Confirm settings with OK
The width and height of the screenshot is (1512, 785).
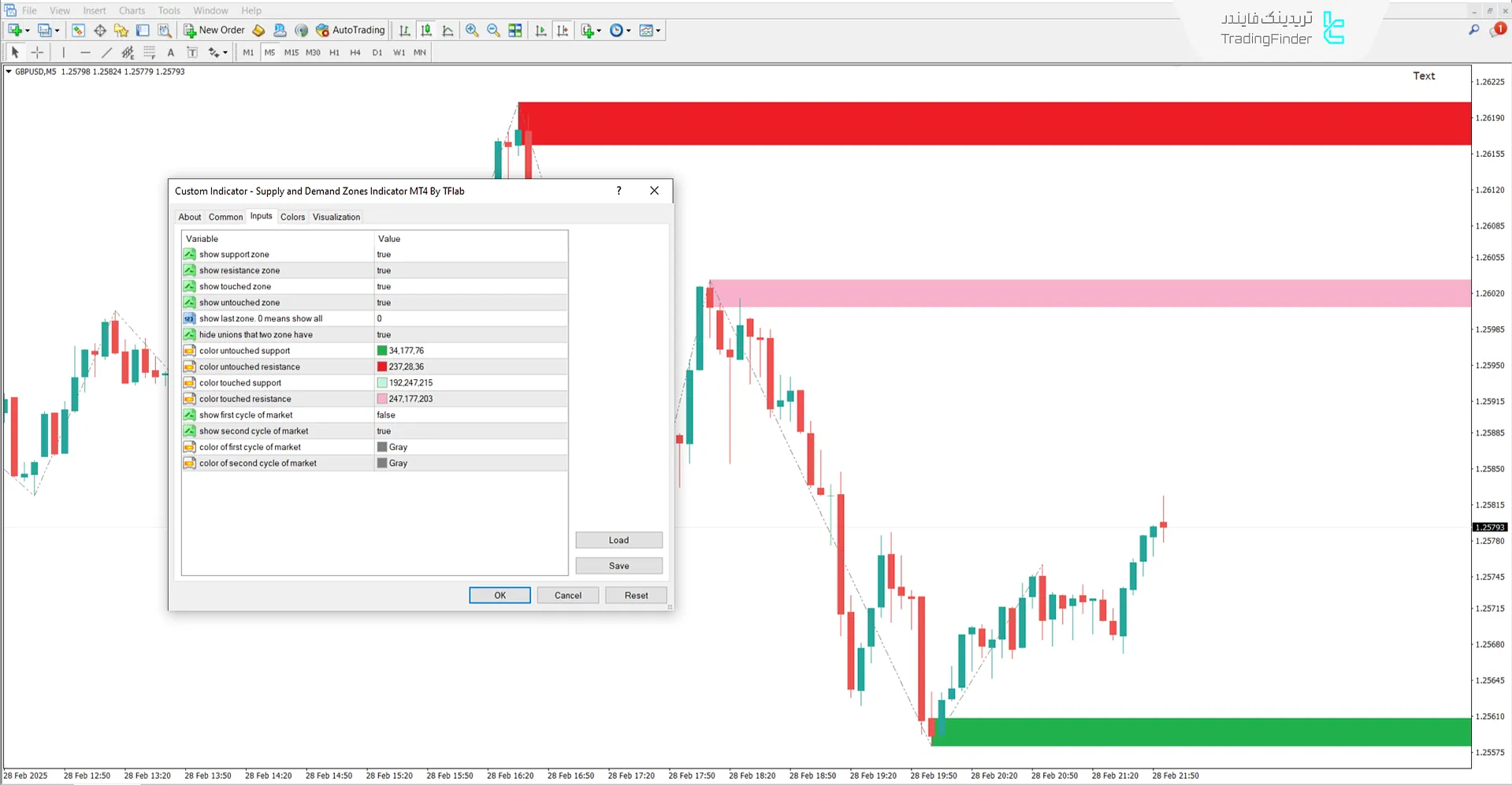500,595
